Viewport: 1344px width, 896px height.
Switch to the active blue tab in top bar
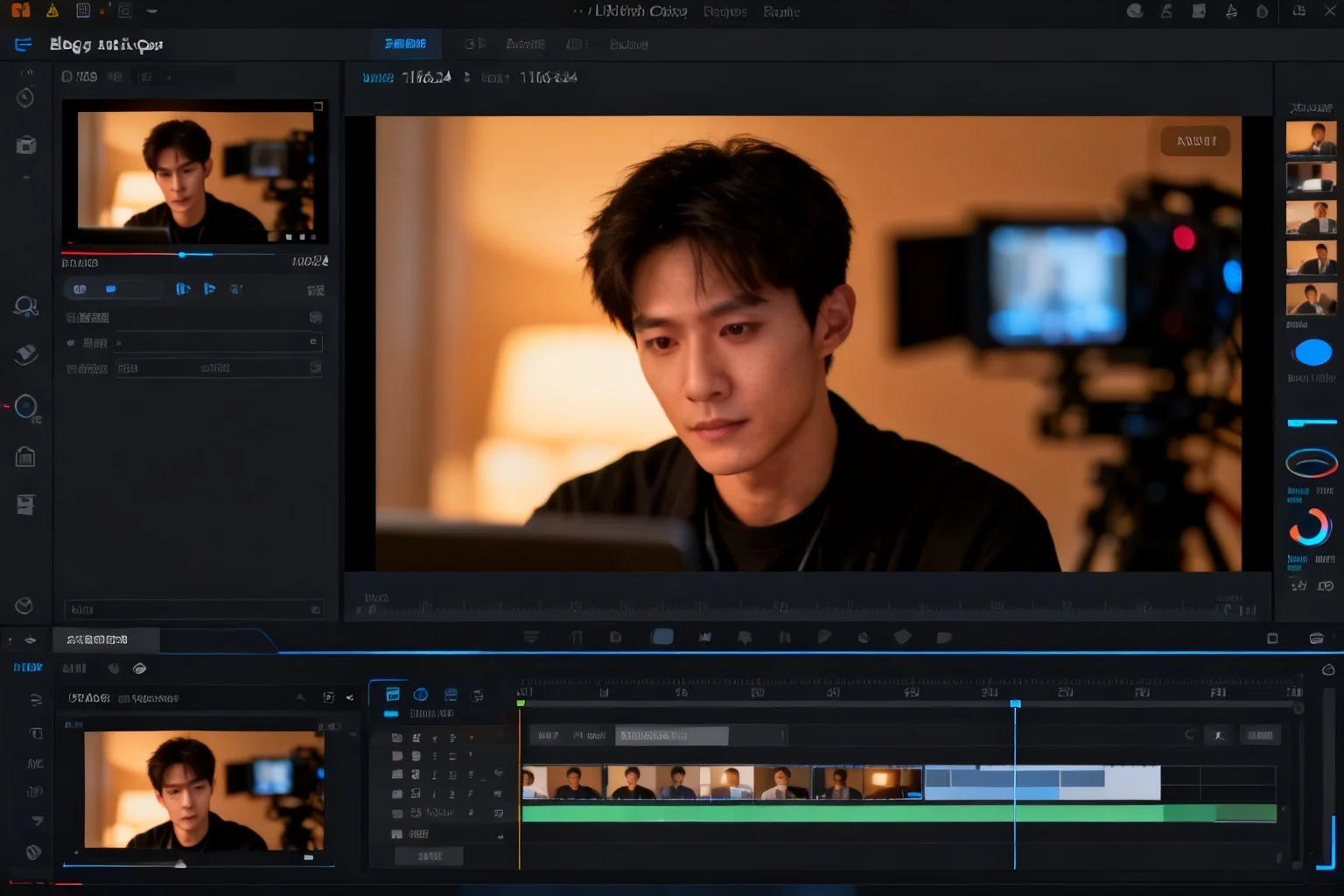(x=405, y=44)
